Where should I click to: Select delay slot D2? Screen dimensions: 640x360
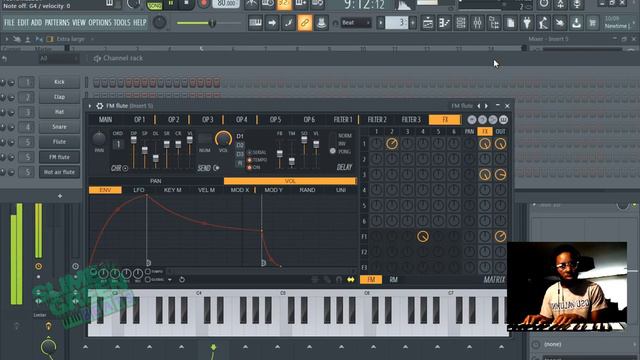point(240,145)
